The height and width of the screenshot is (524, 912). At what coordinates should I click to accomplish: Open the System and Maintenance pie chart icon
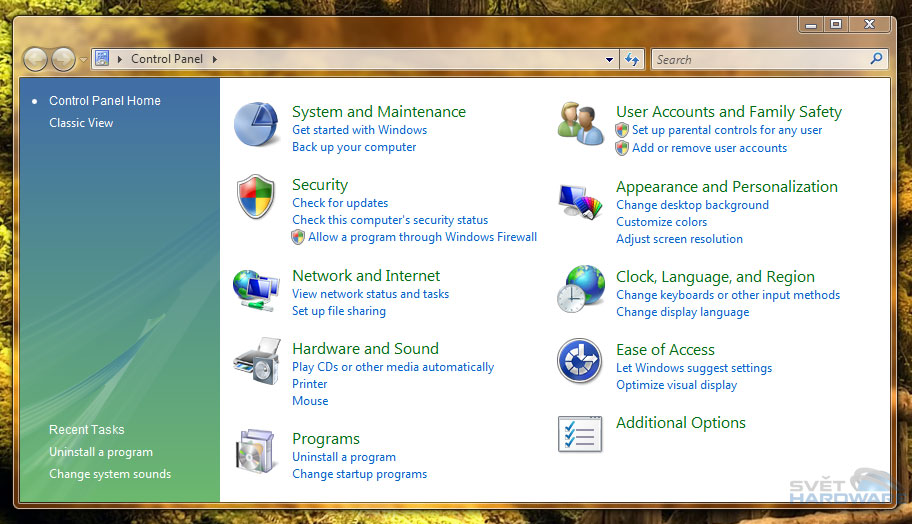(x=257, y=124)
